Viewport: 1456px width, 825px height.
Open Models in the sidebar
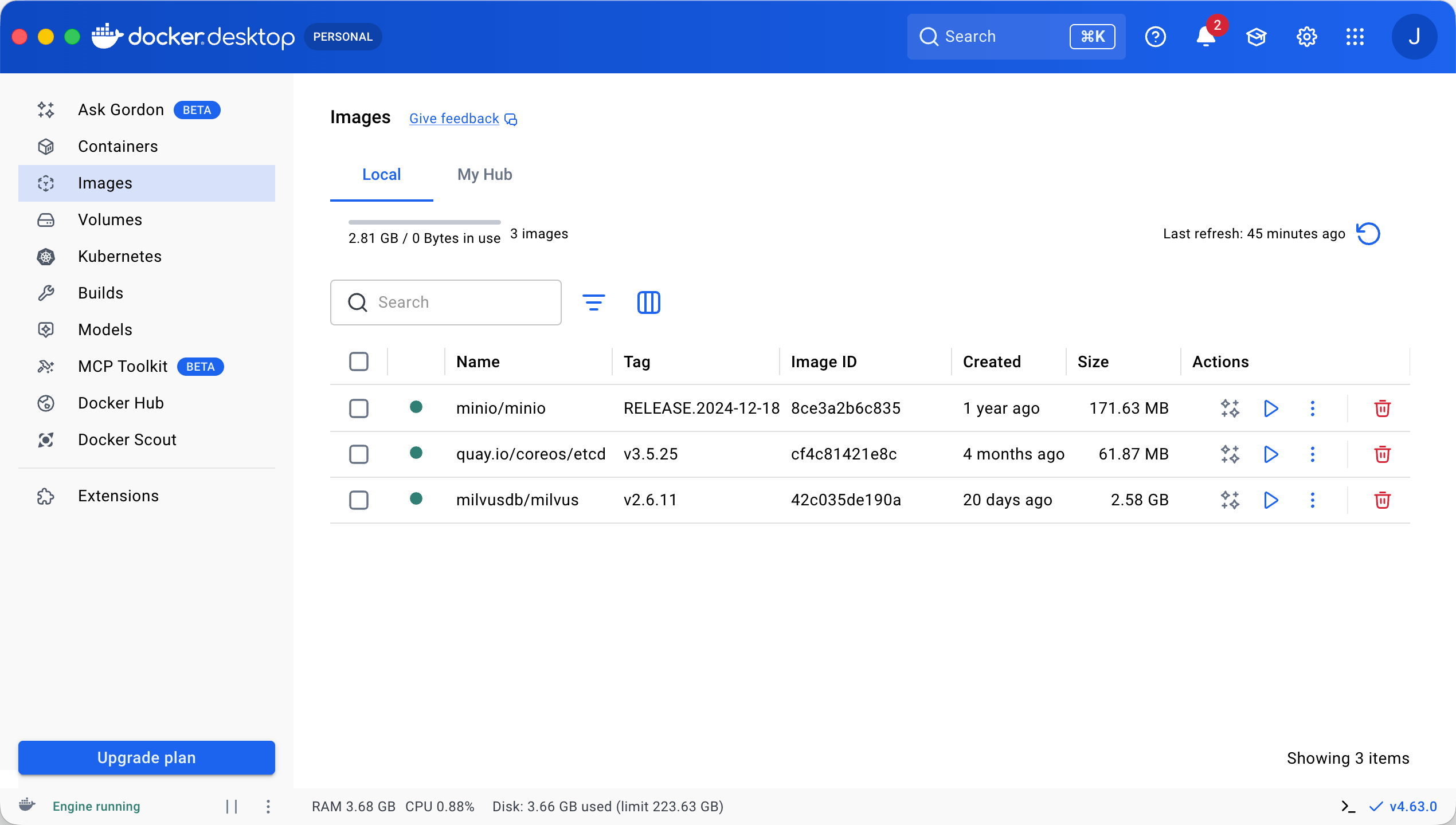(147, 330)
